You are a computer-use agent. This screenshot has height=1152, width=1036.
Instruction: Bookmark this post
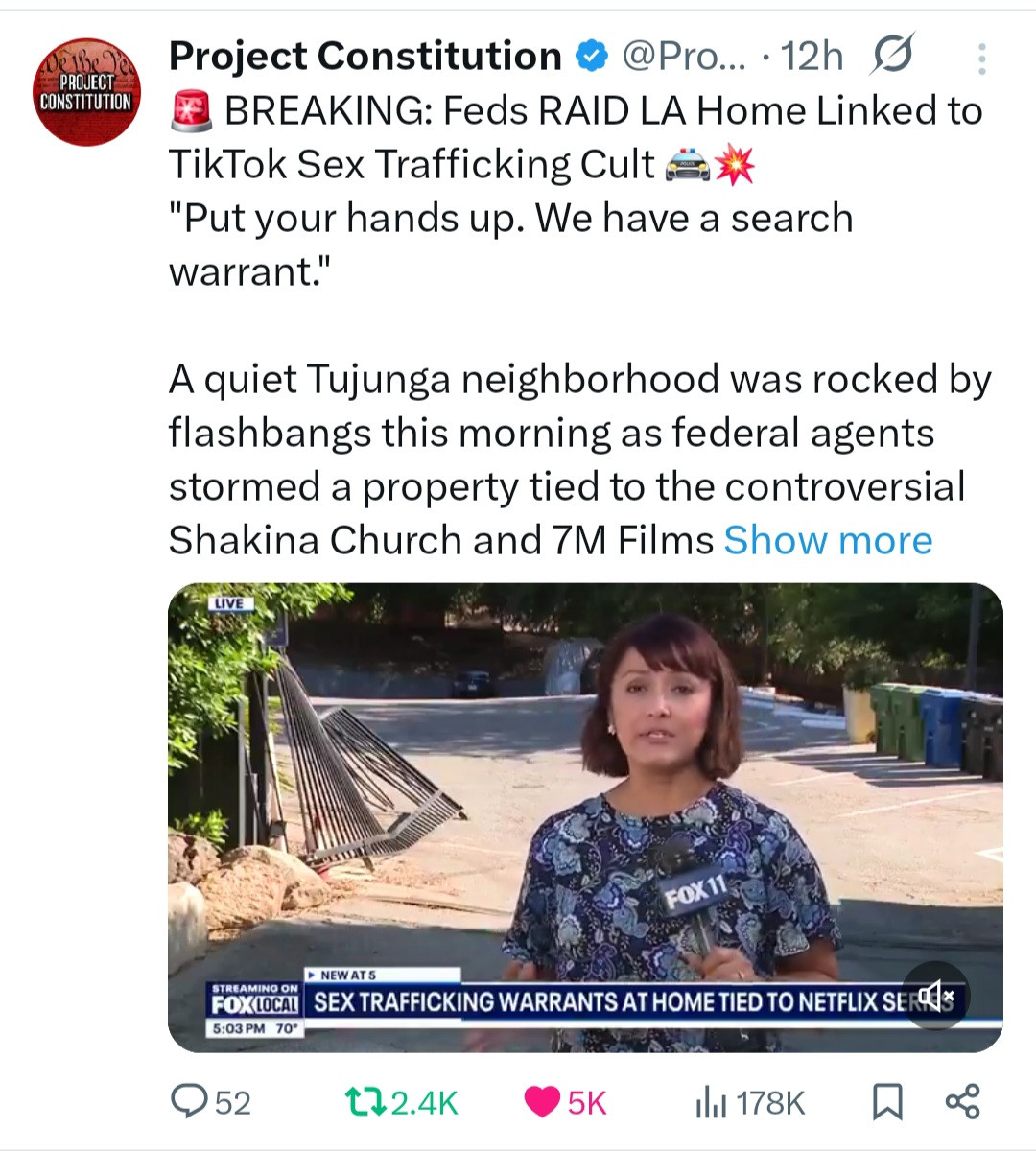coord(887,1102)
